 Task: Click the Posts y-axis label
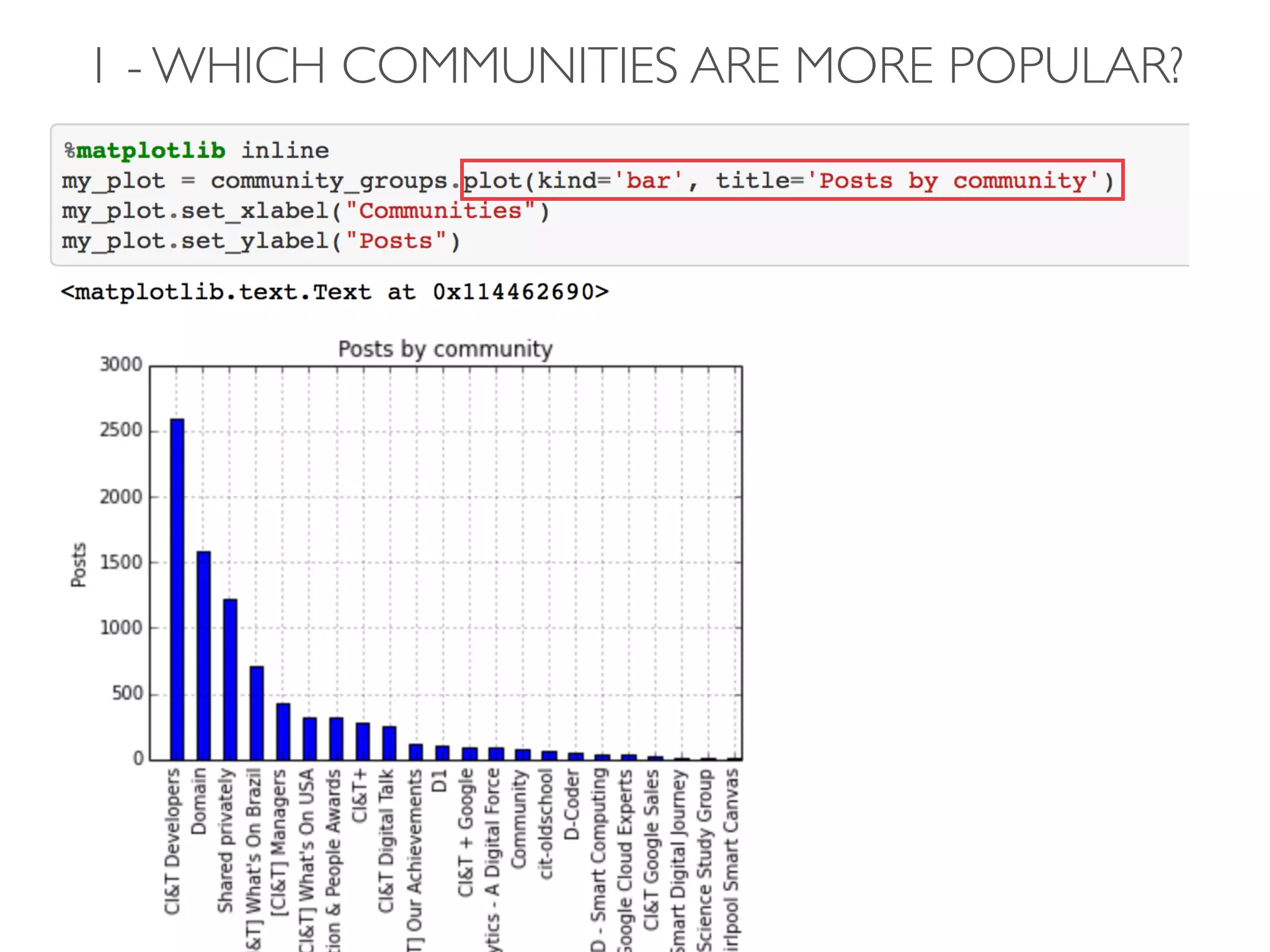78,565
